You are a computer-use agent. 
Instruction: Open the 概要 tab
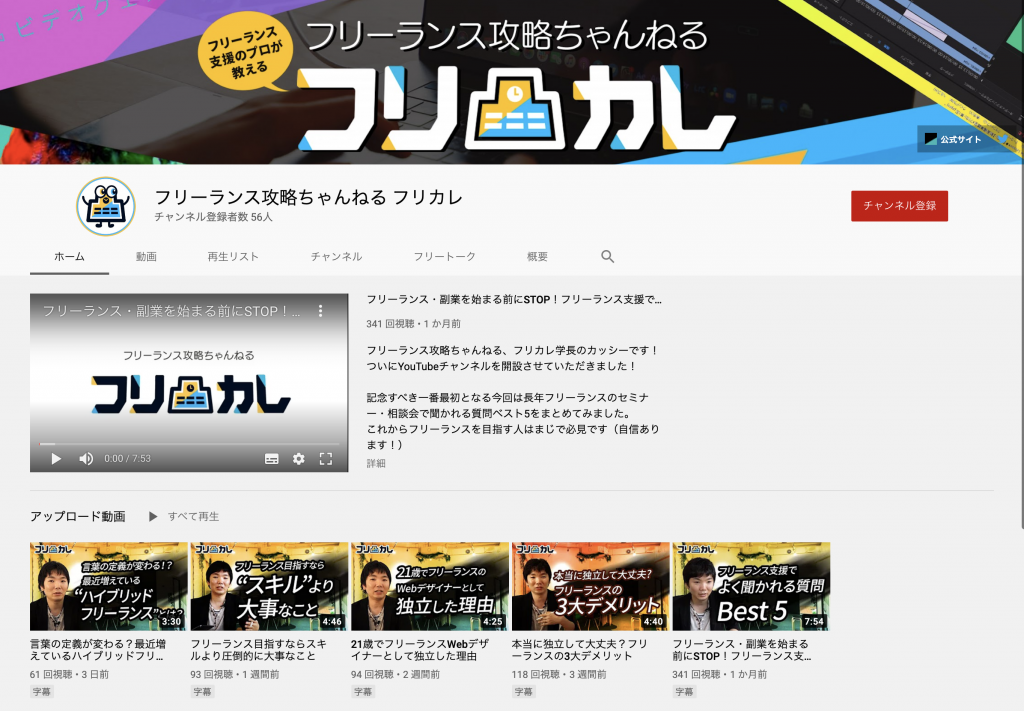[x=537, y=257]
